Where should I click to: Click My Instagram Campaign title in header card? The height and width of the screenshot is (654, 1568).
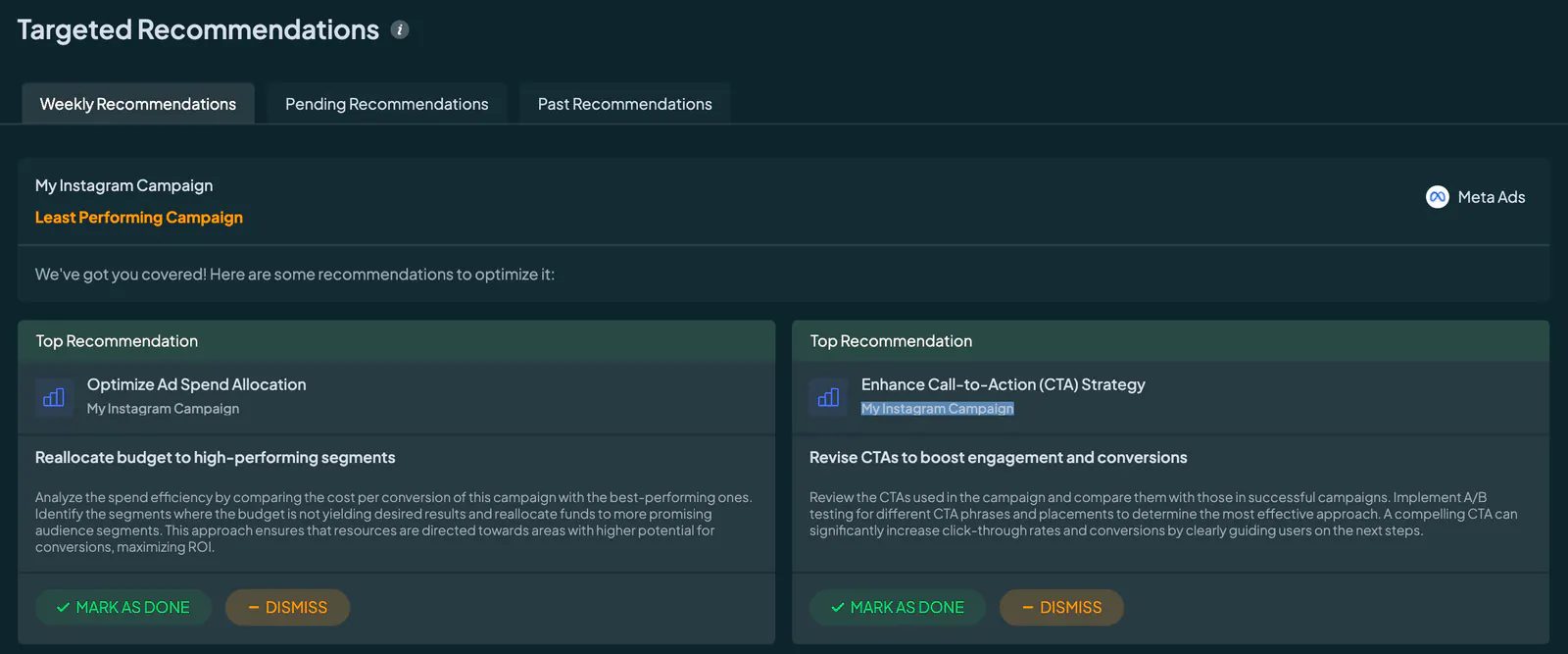tap(124, 185)
